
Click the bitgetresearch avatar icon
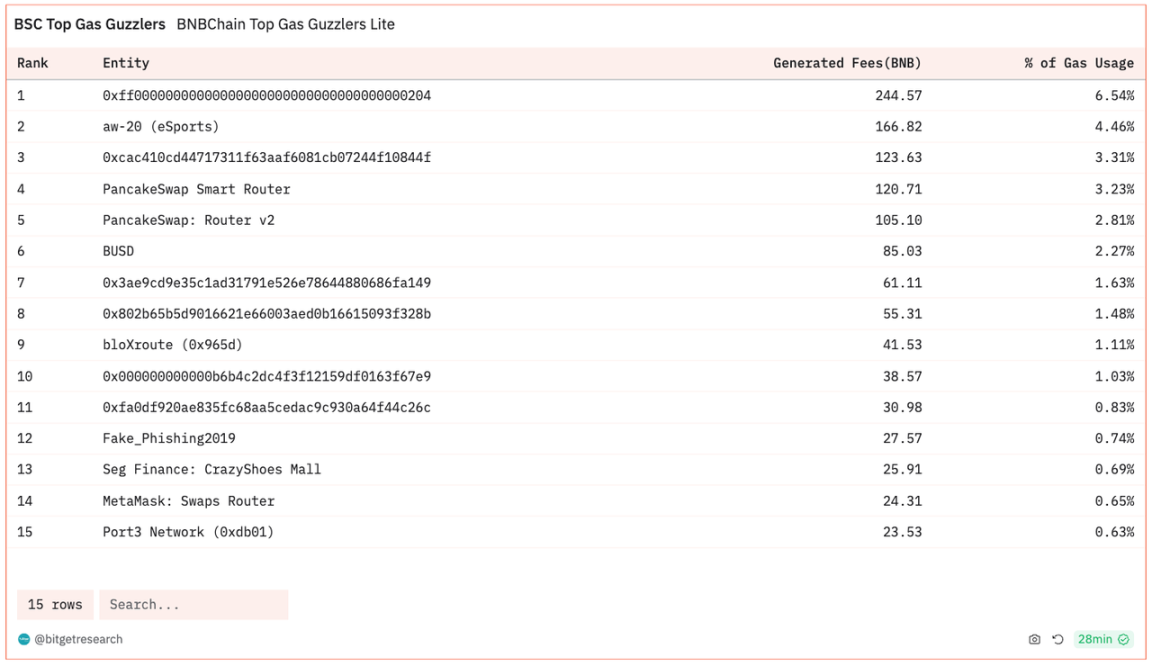tap(24, 639)
